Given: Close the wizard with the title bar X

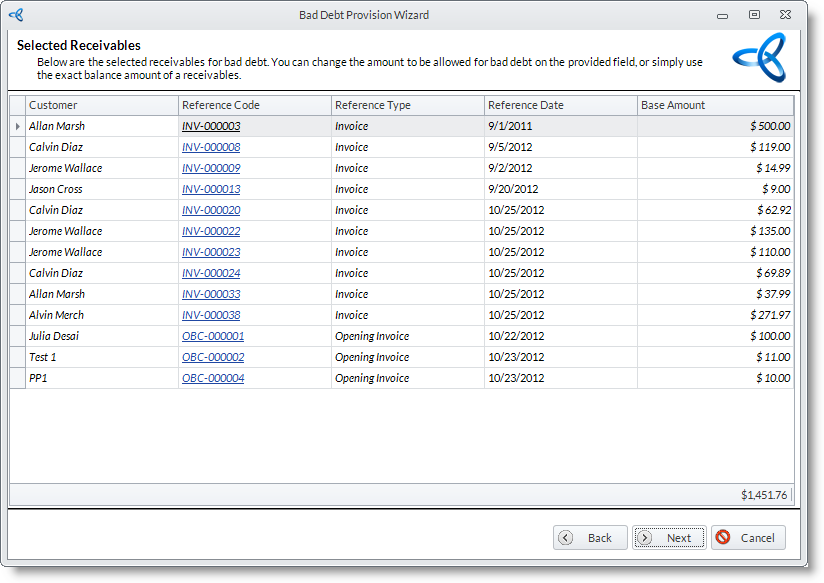Looking at the screenshot, I should coord(786,15).
